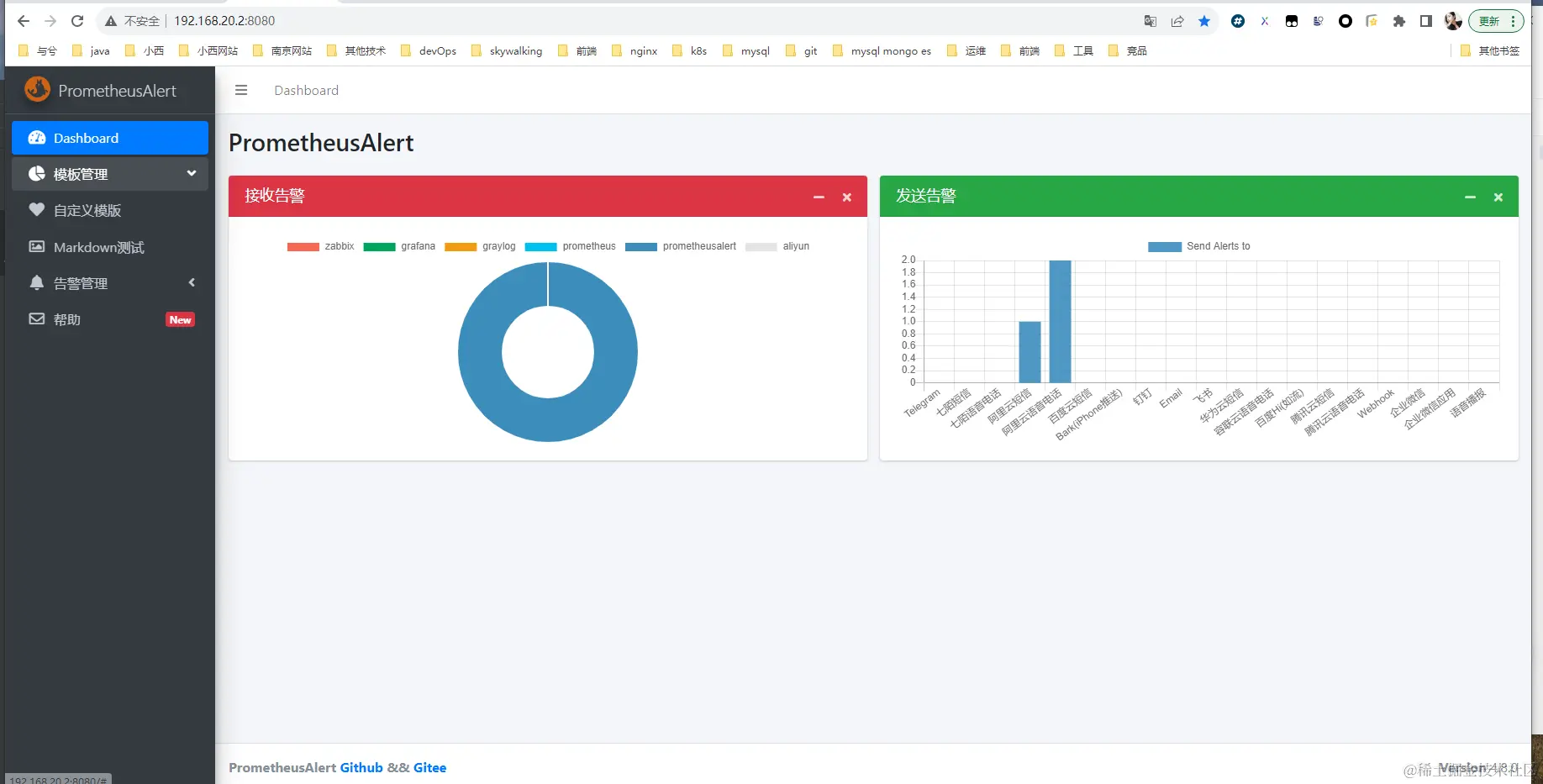The width and height of the screenshot is (1543, 784).
Task: Click the not-secure warning icon in address bar
Action: point(111,21)
